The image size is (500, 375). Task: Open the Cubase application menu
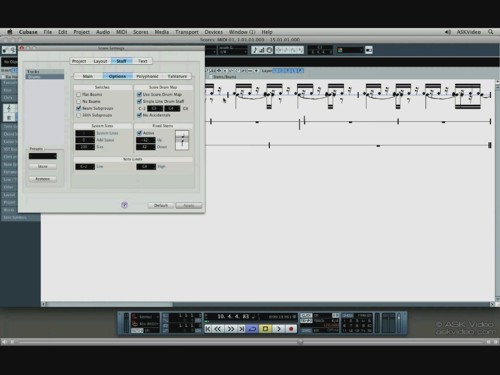coord(28,32)
